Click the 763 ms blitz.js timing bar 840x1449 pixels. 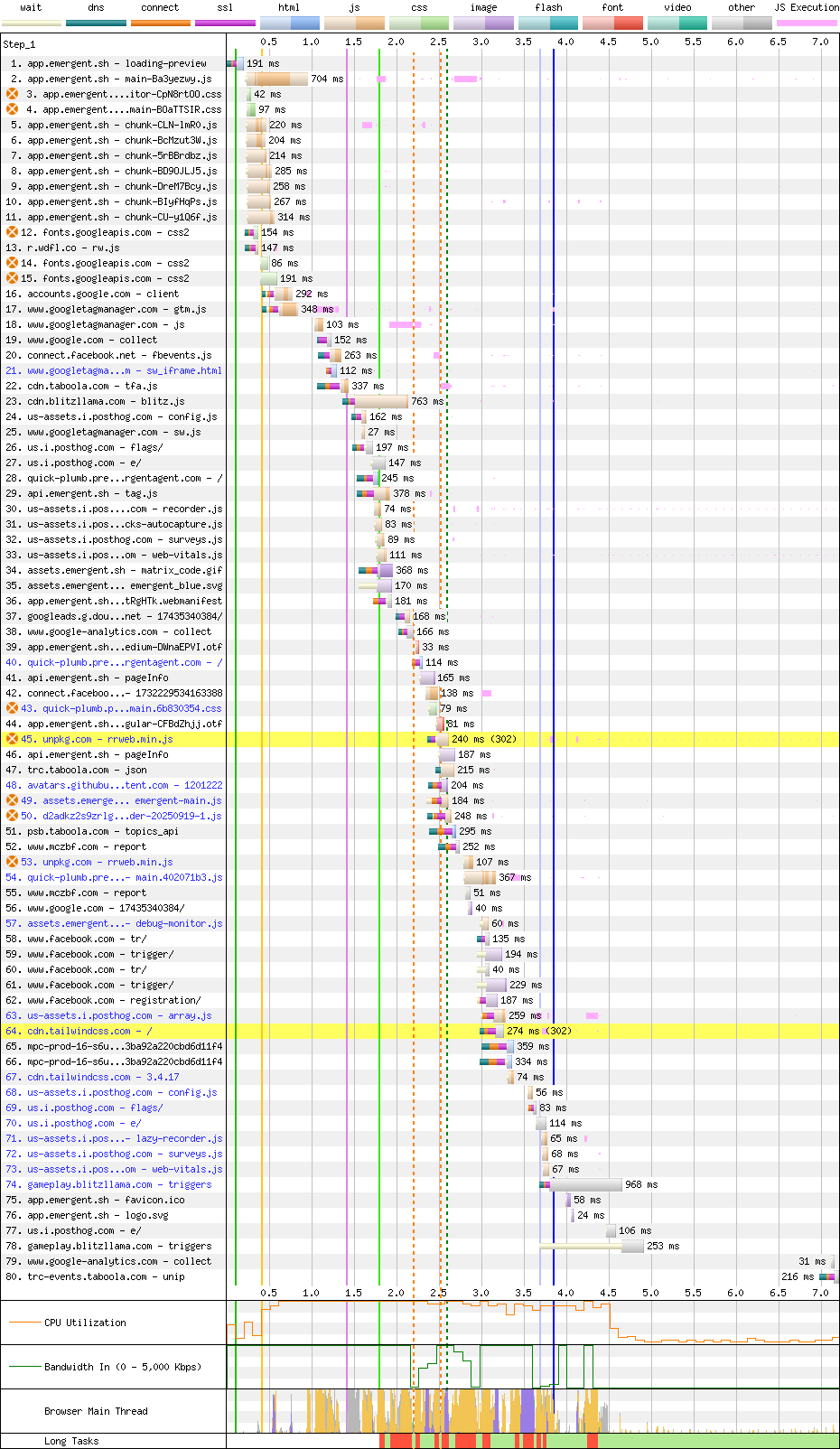(380, 401)
